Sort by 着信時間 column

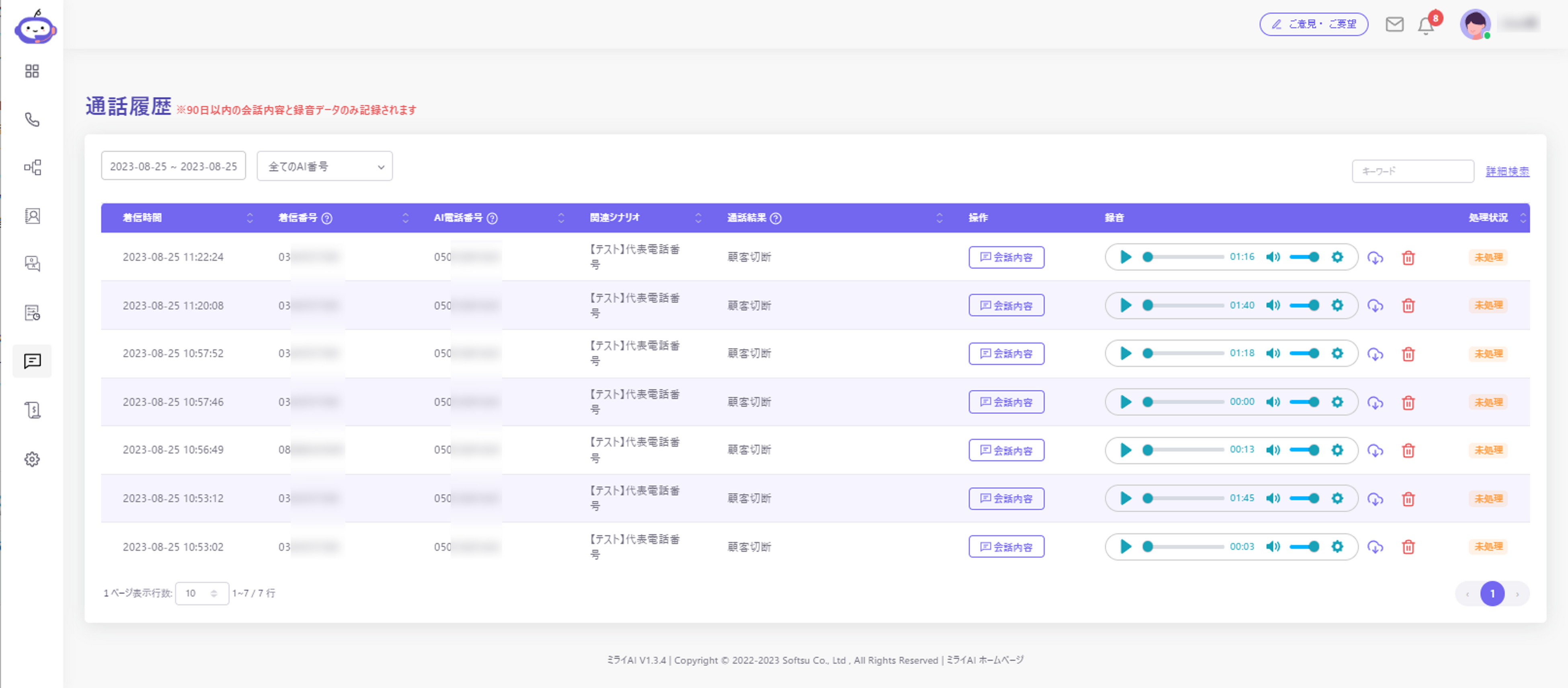click(x=250, y=218)
